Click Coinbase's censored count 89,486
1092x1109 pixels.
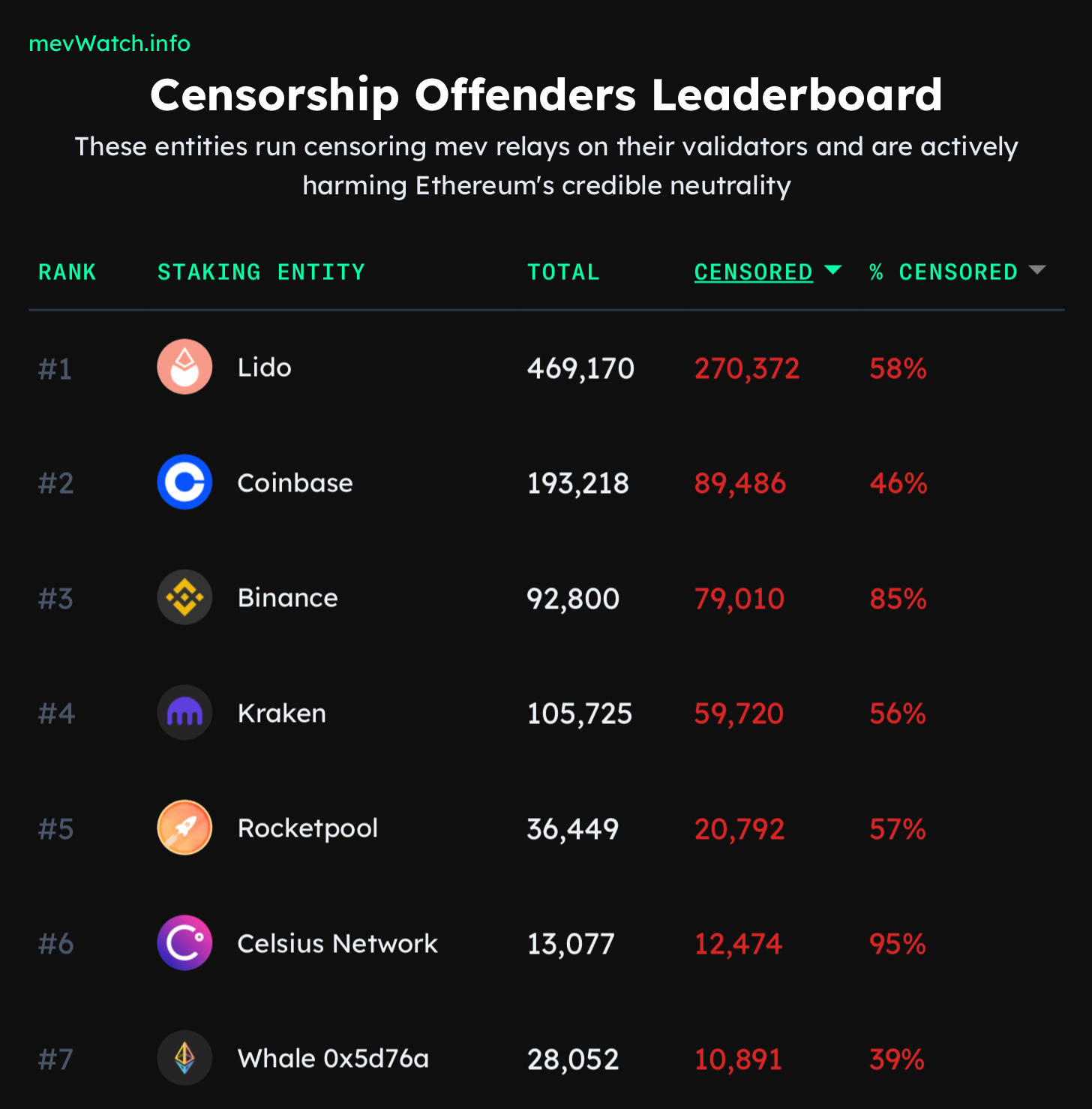coord(739,483)
